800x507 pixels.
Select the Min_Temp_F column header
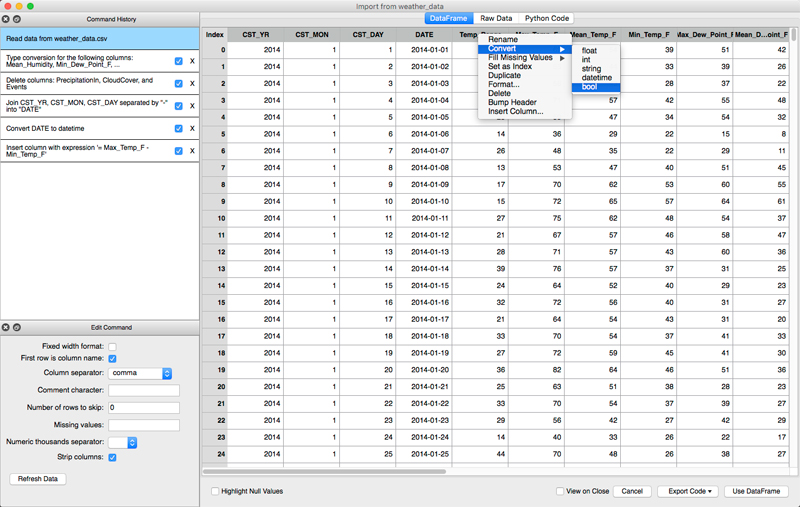click(648, 35)
